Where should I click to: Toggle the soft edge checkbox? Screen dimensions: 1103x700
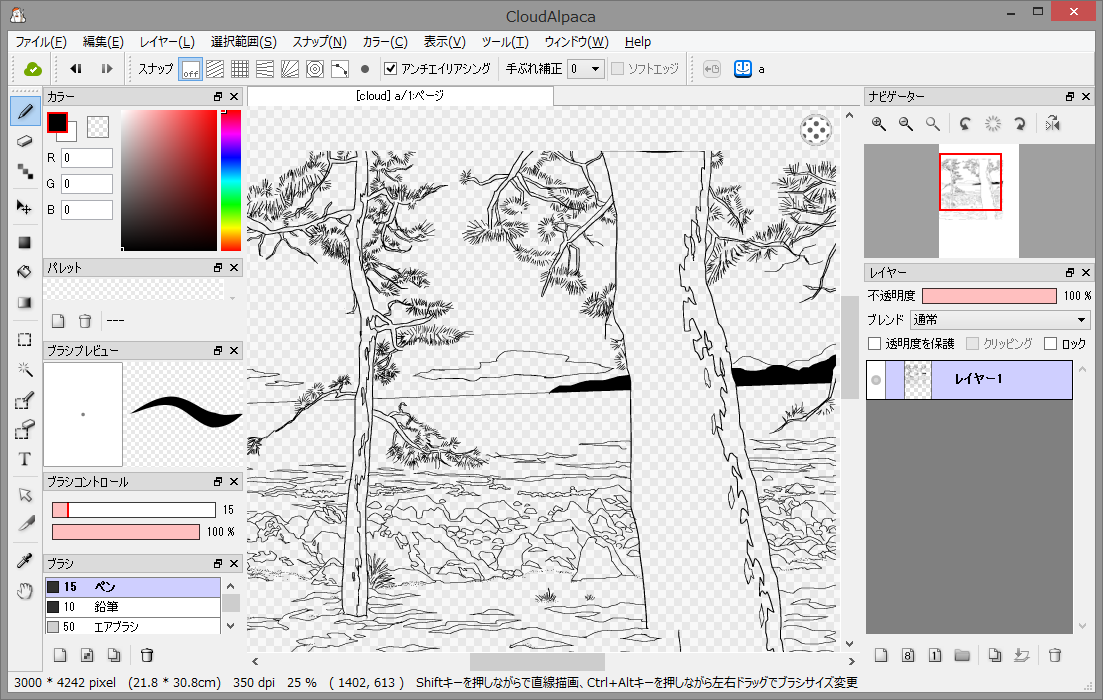coord(618,69)
